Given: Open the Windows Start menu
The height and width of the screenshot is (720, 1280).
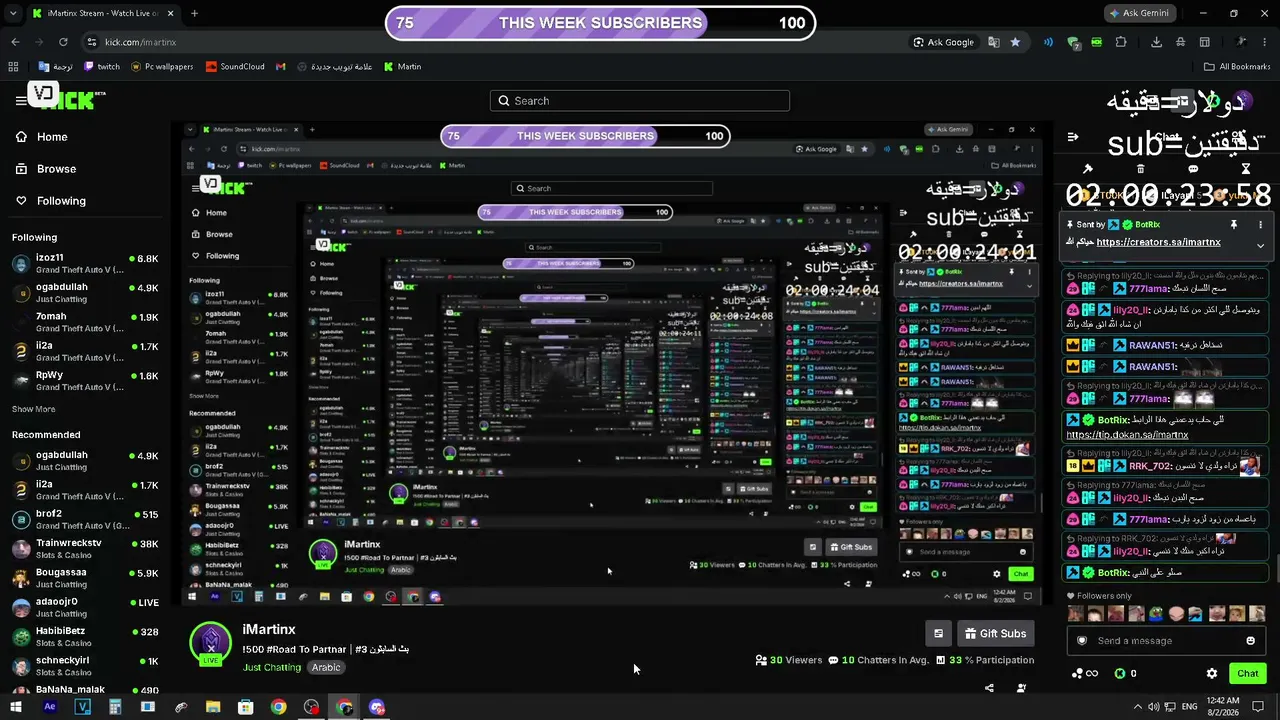Looking at the screenshot, I should [x=16, y=707].
